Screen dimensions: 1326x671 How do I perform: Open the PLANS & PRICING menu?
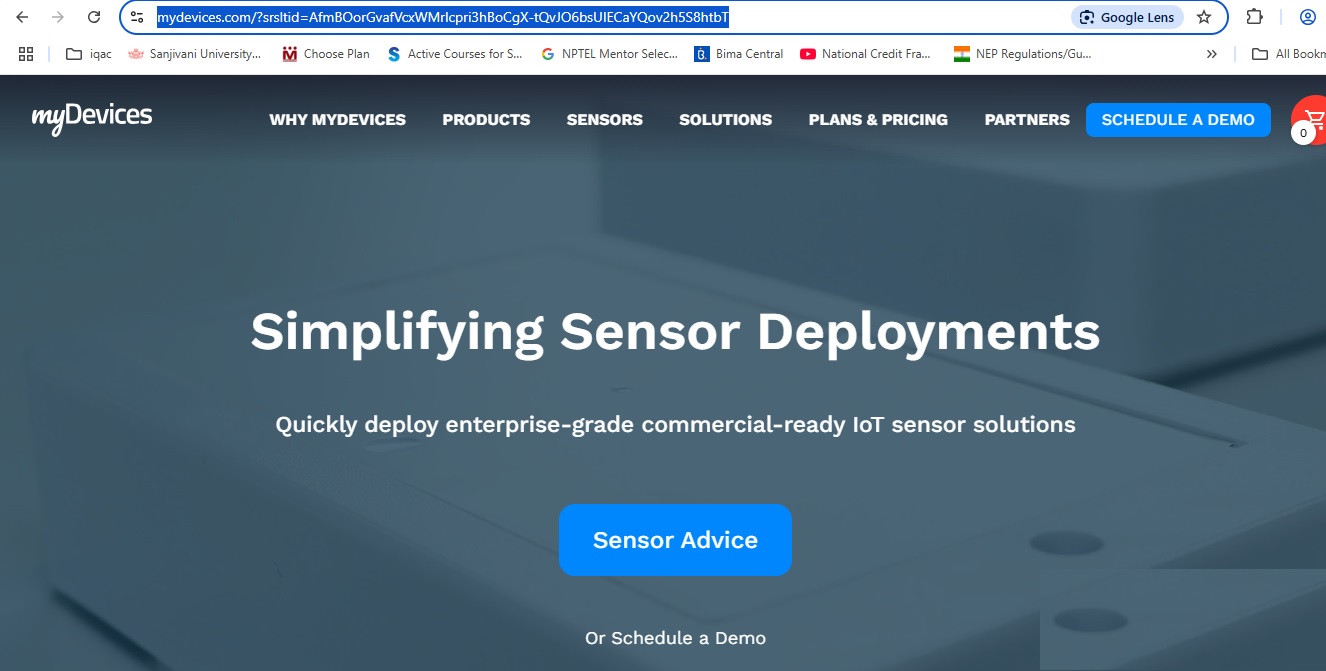pos(878,120)
